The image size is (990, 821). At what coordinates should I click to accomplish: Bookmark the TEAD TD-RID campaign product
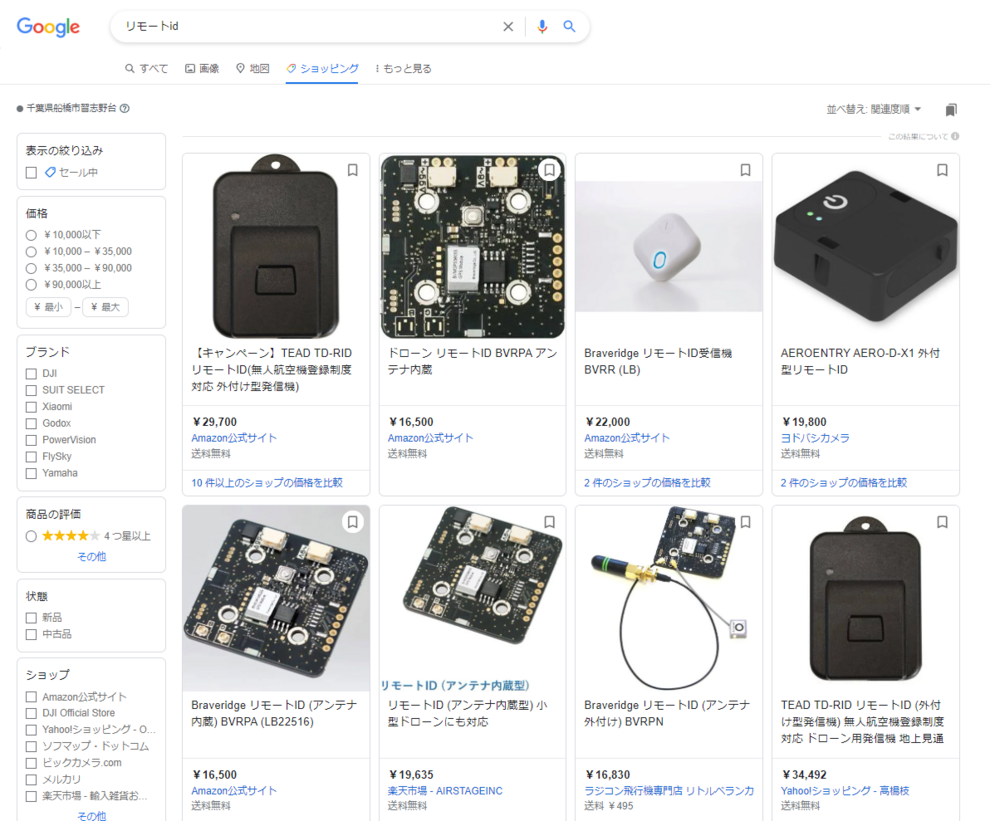point(353,170)
